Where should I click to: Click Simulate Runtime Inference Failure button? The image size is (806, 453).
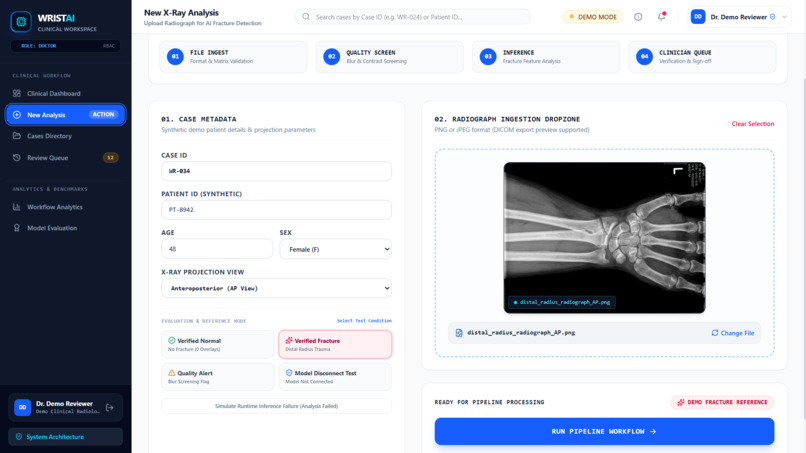[277, 406]
